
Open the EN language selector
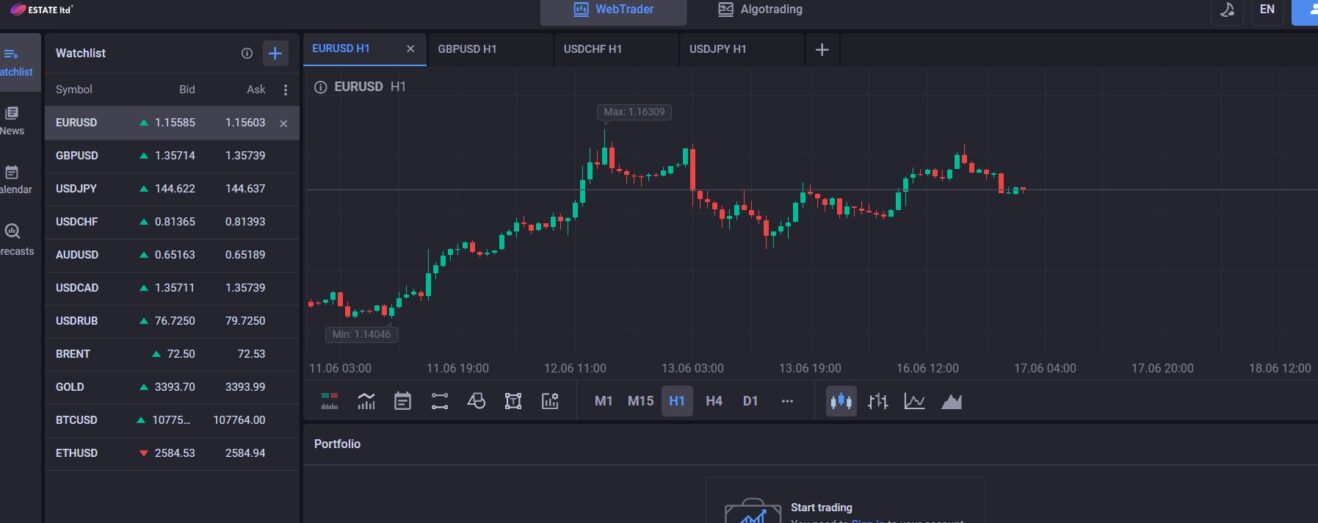1267,10
